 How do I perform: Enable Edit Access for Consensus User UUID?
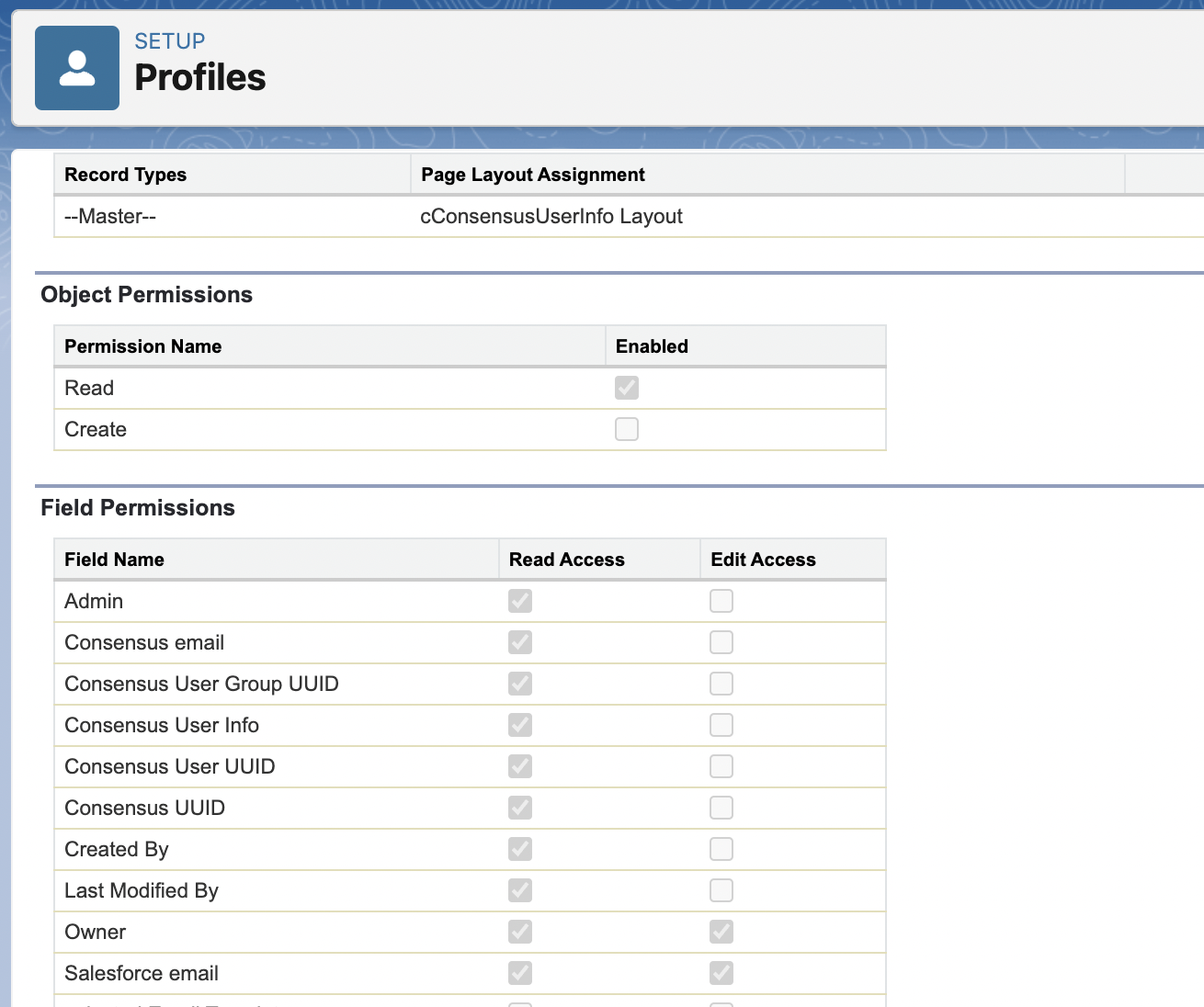point(721,766)
